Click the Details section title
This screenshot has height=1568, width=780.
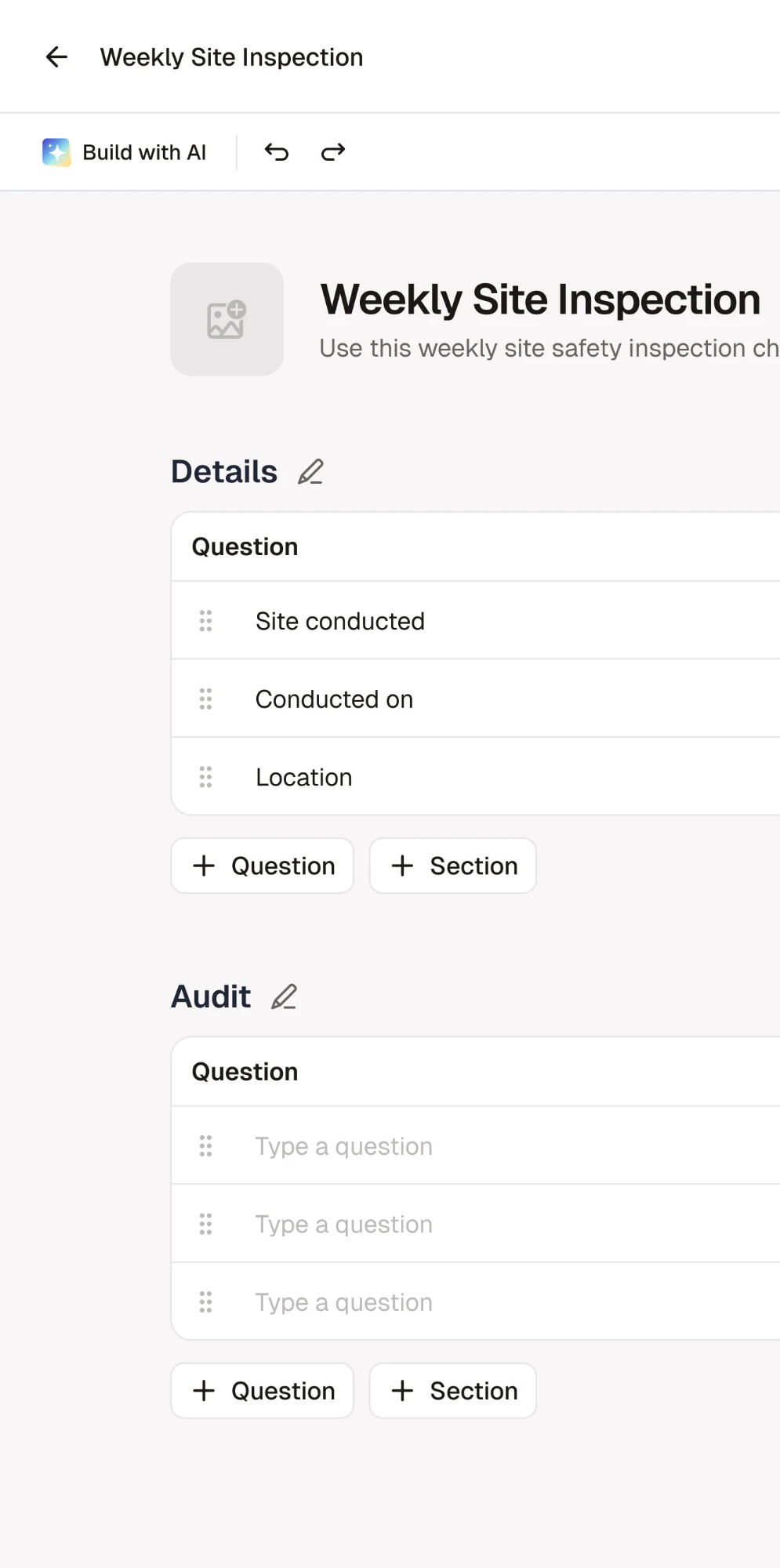coord(224,472)
